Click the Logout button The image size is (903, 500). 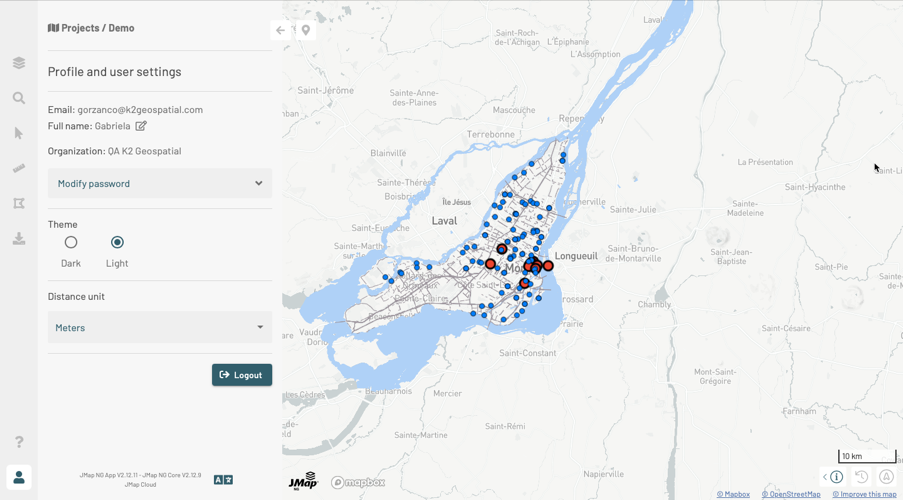pos(242,375)
